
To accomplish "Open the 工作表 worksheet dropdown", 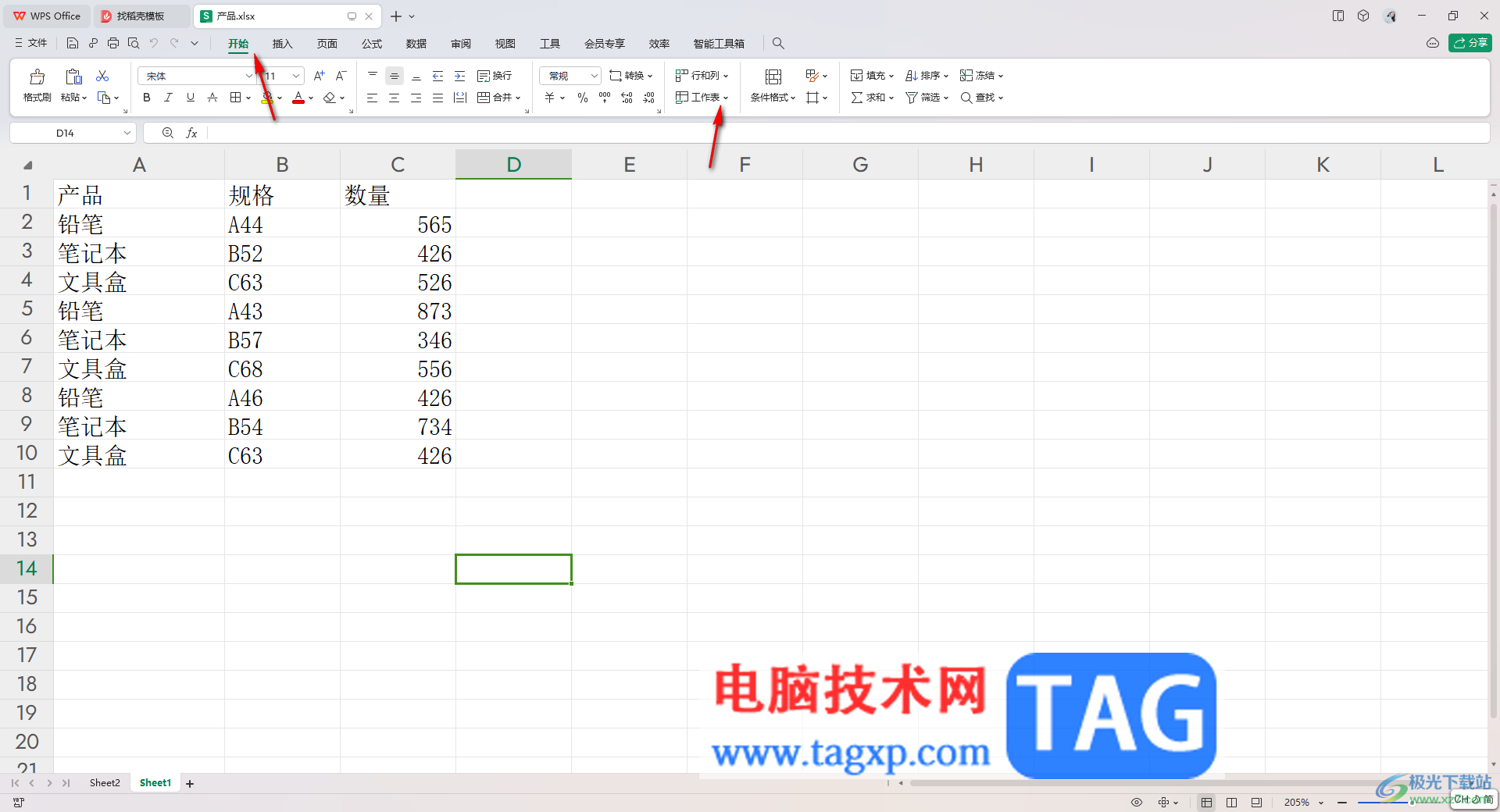I will point(702,98).
